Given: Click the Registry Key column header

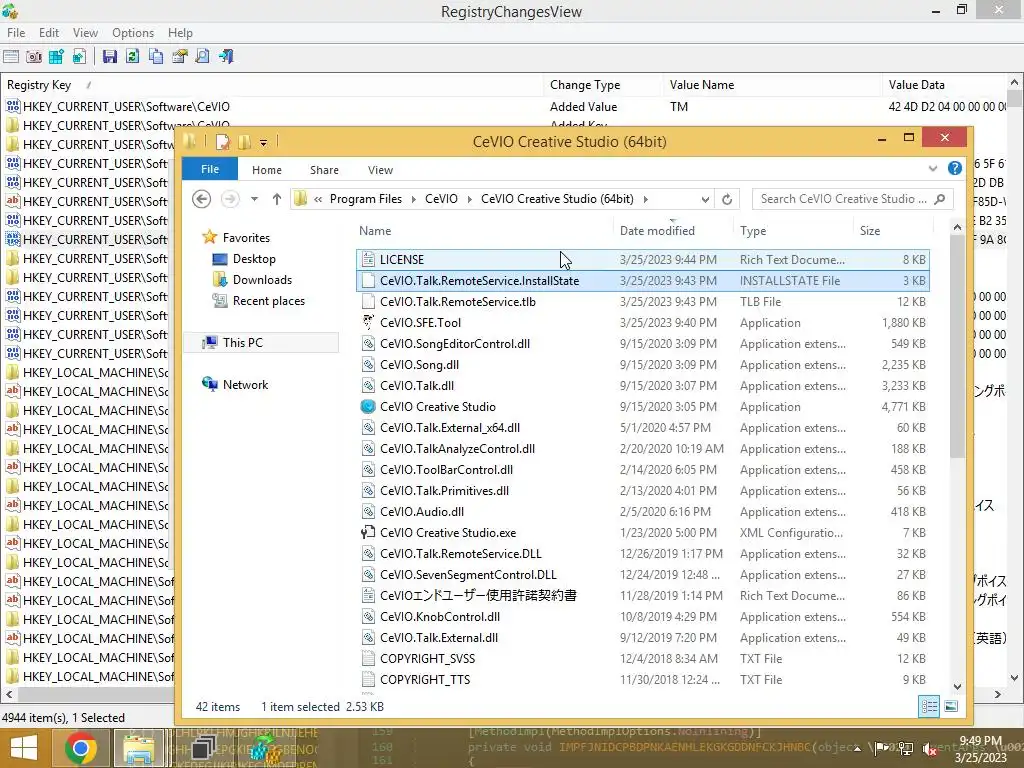Looking at the screenshot, I should tap(272, 85).
